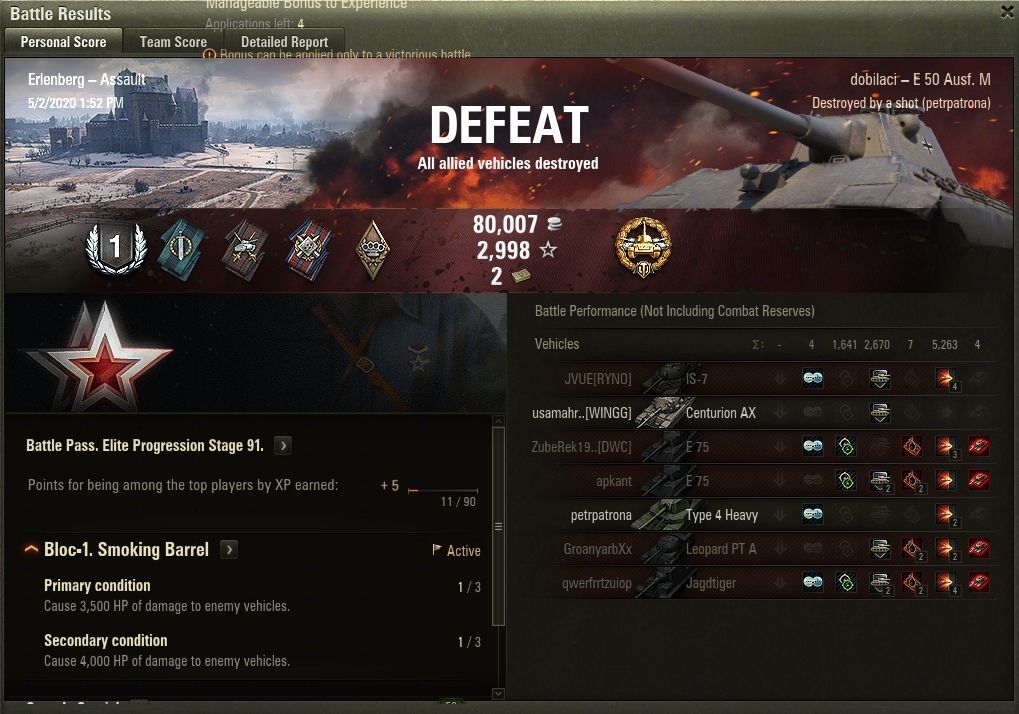Viewport: 1019px width, 714px height.
Task: Click the missions panel scrollbar down arrow
Action: point(498,693)
